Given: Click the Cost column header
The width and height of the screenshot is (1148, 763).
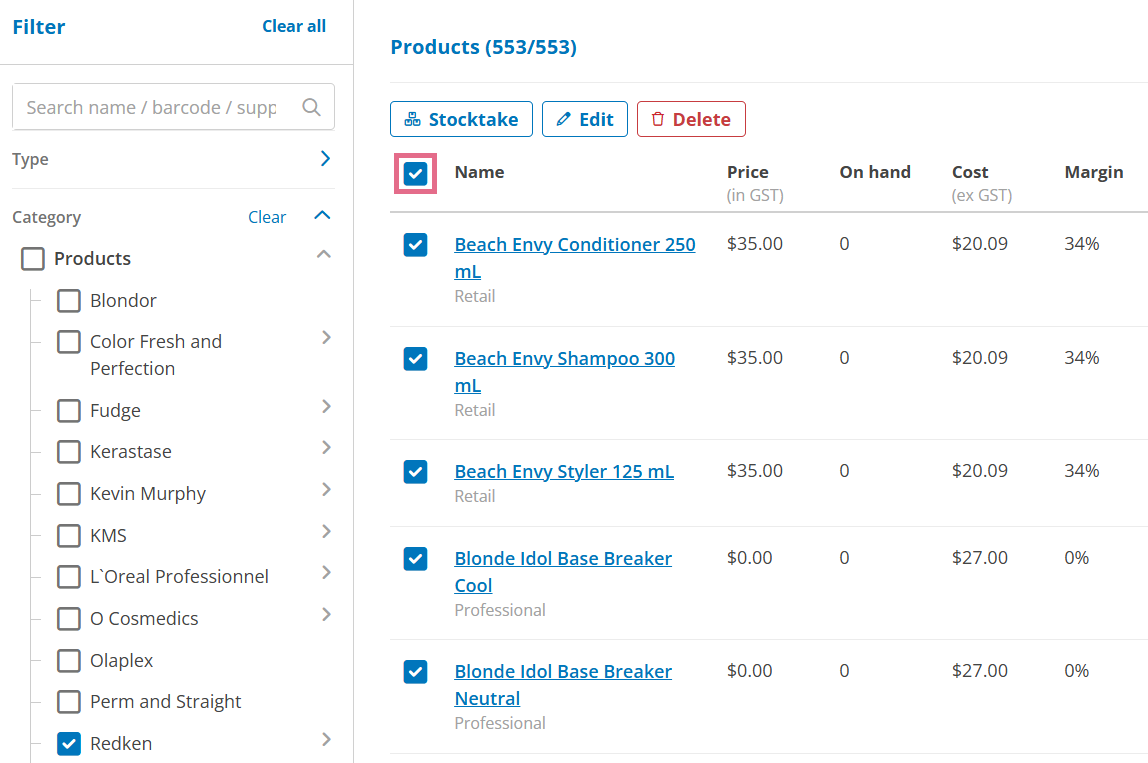Looking at the screenshot, I should click(x=970, y=172).
